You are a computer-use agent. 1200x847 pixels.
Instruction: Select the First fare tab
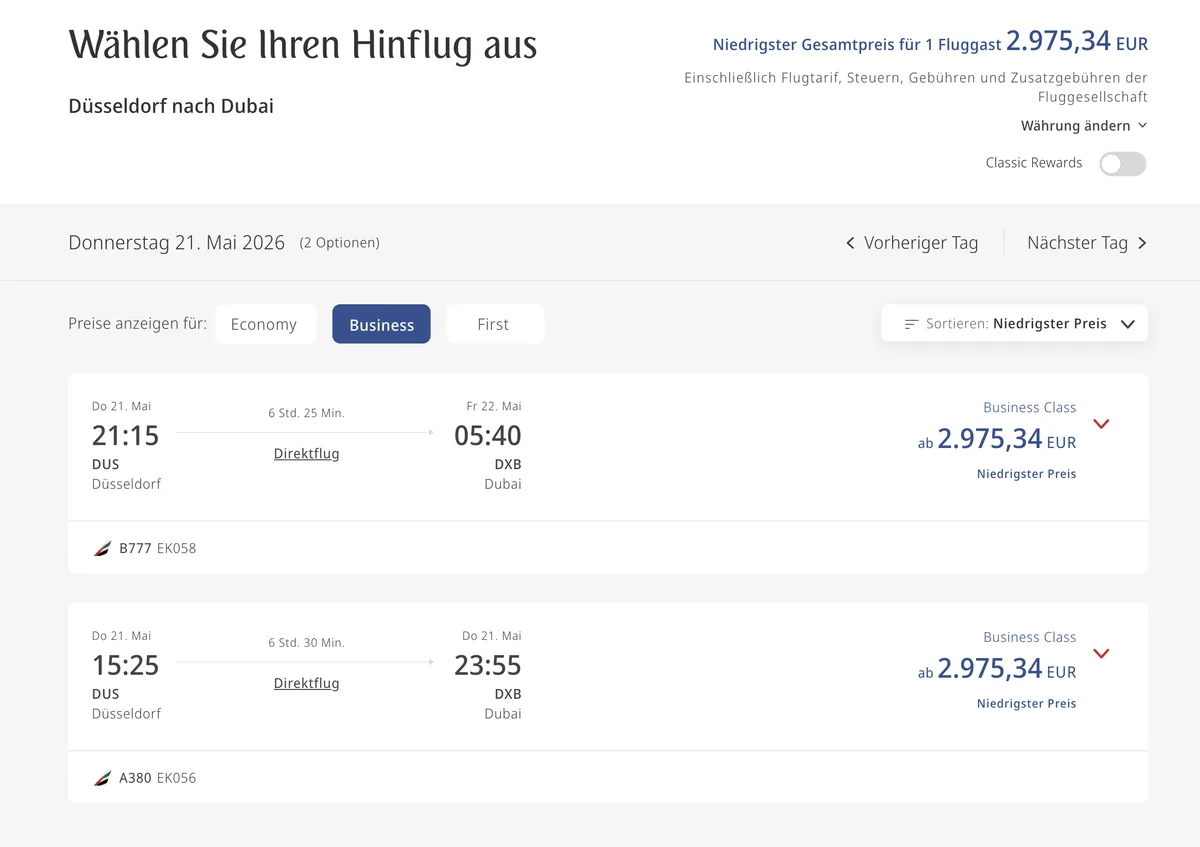494,324
